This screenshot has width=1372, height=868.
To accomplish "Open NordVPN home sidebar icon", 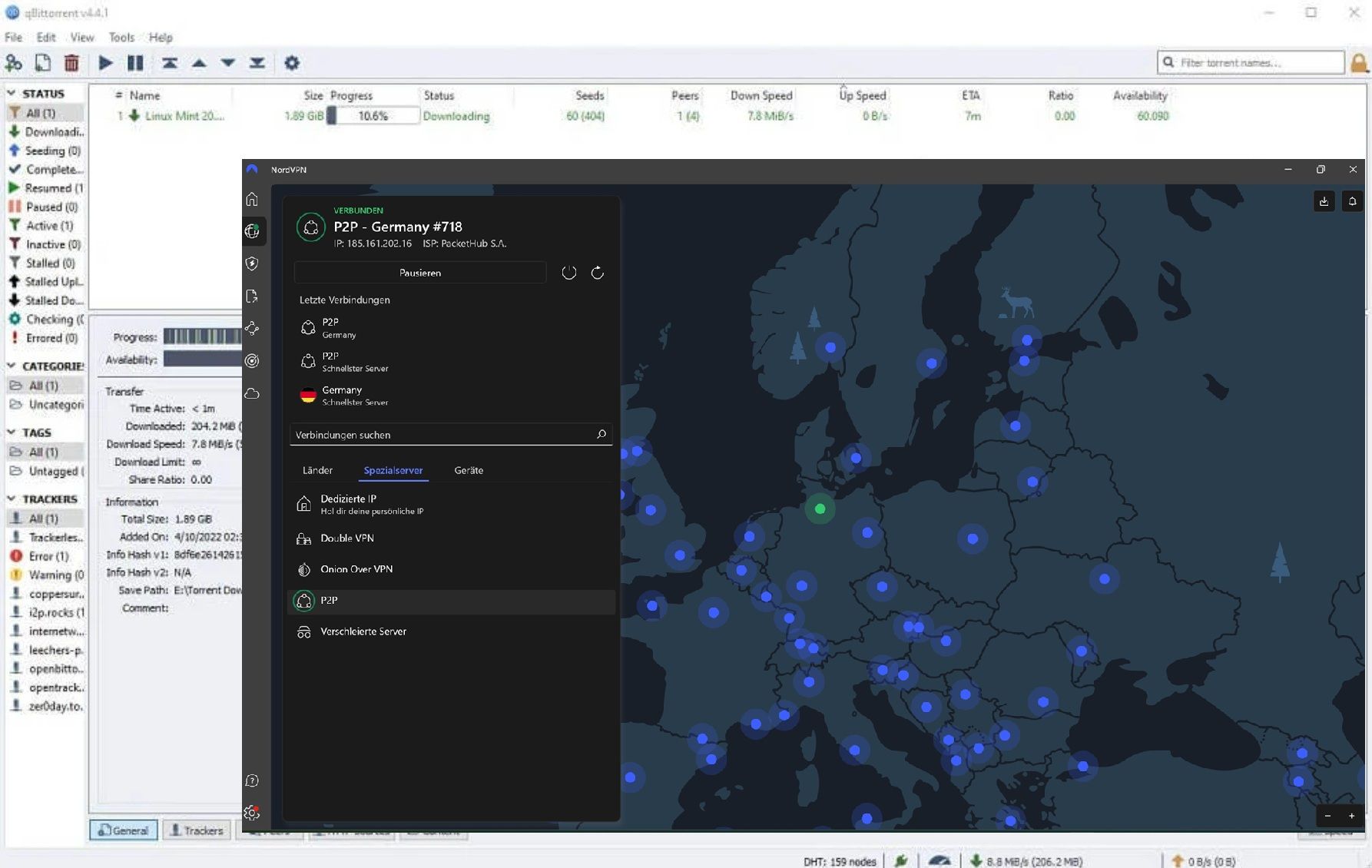I will 252,200.
